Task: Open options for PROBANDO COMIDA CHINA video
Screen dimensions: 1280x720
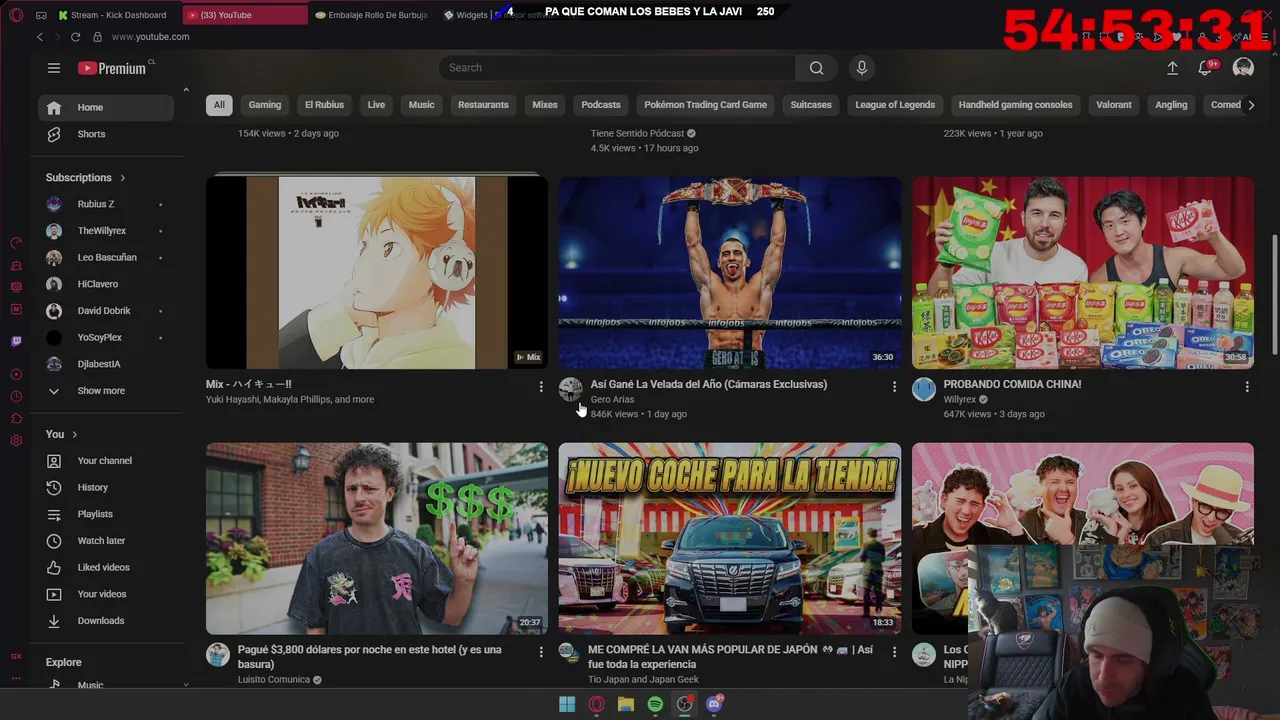Action: [x=1247, y=386]
